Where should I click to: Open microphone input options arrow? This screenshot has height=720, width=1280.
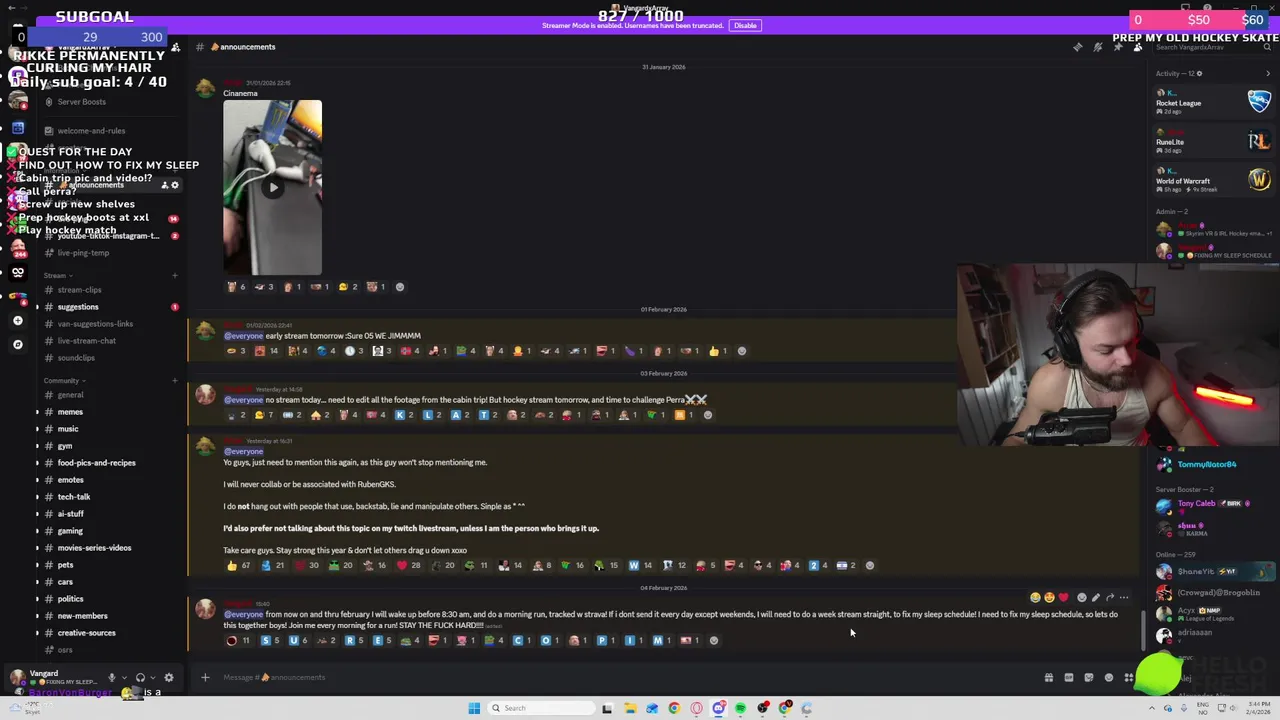coord(124,677)
